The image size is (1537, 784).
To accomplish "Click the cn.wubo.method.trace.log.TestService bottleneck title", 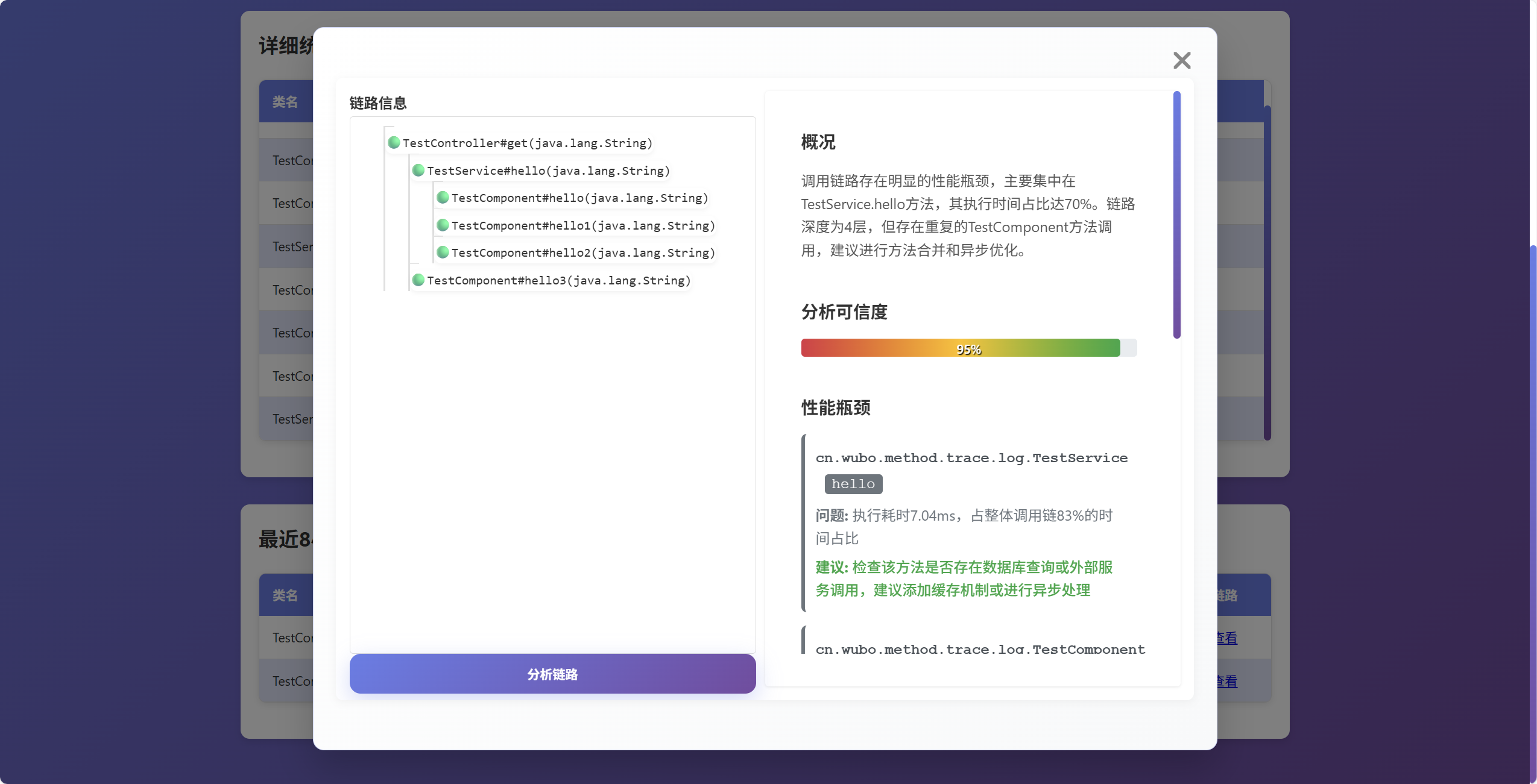I will click(x=971, y=458).
